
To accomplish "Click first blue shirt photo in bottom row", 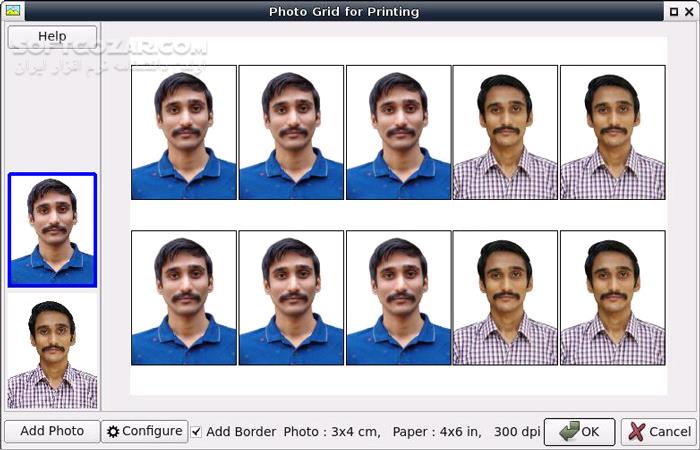I will [x=184, y=298].
